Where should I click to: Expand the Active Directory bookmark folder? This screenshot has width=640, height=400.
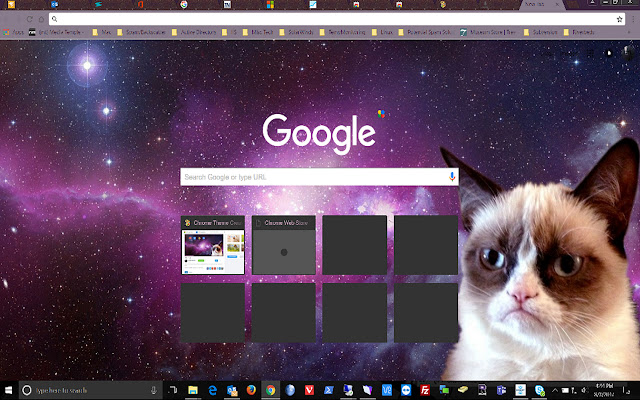pos(194,32)
